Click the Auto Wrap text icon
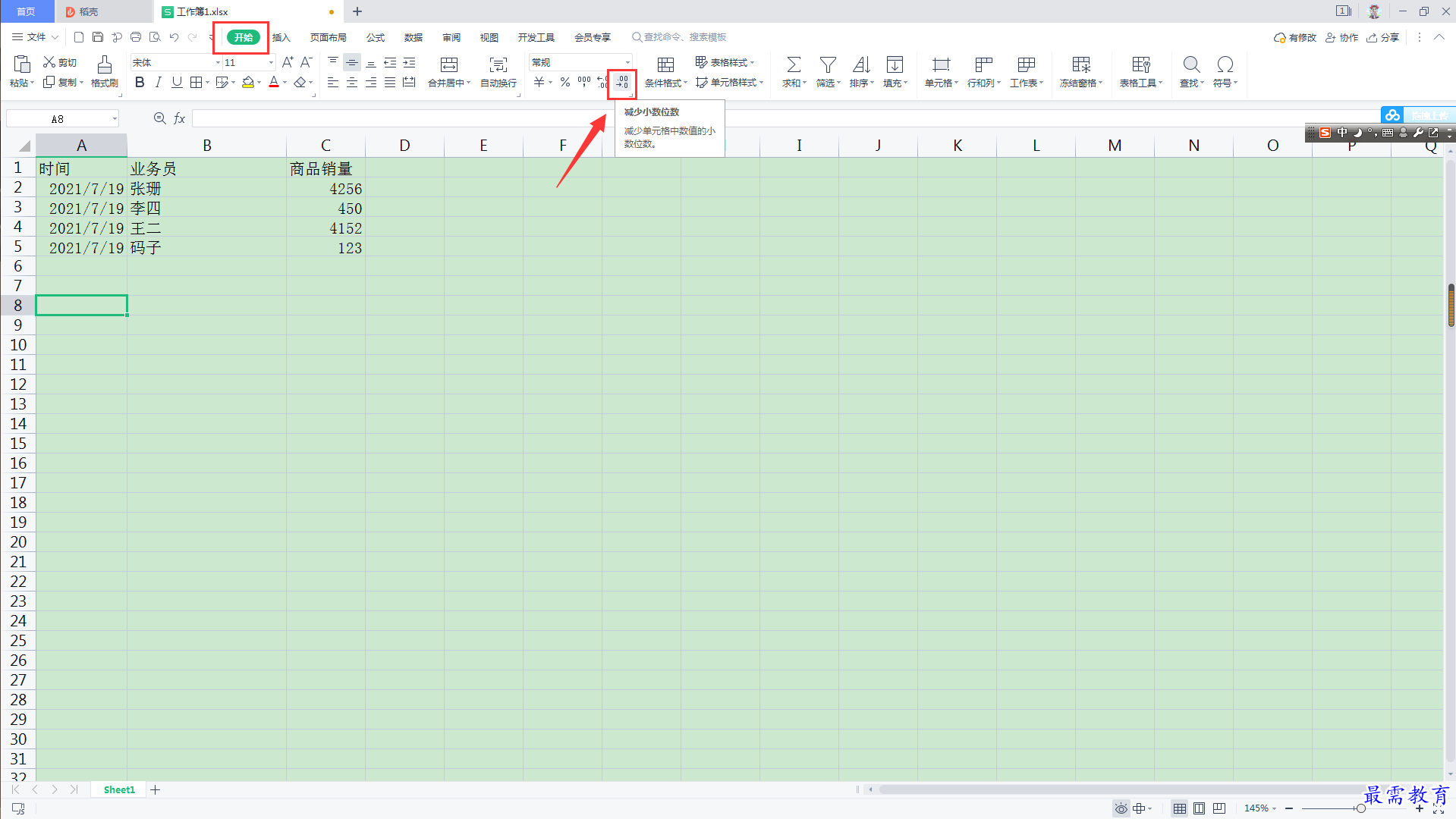1456x819 pixels. click(498, 64)
